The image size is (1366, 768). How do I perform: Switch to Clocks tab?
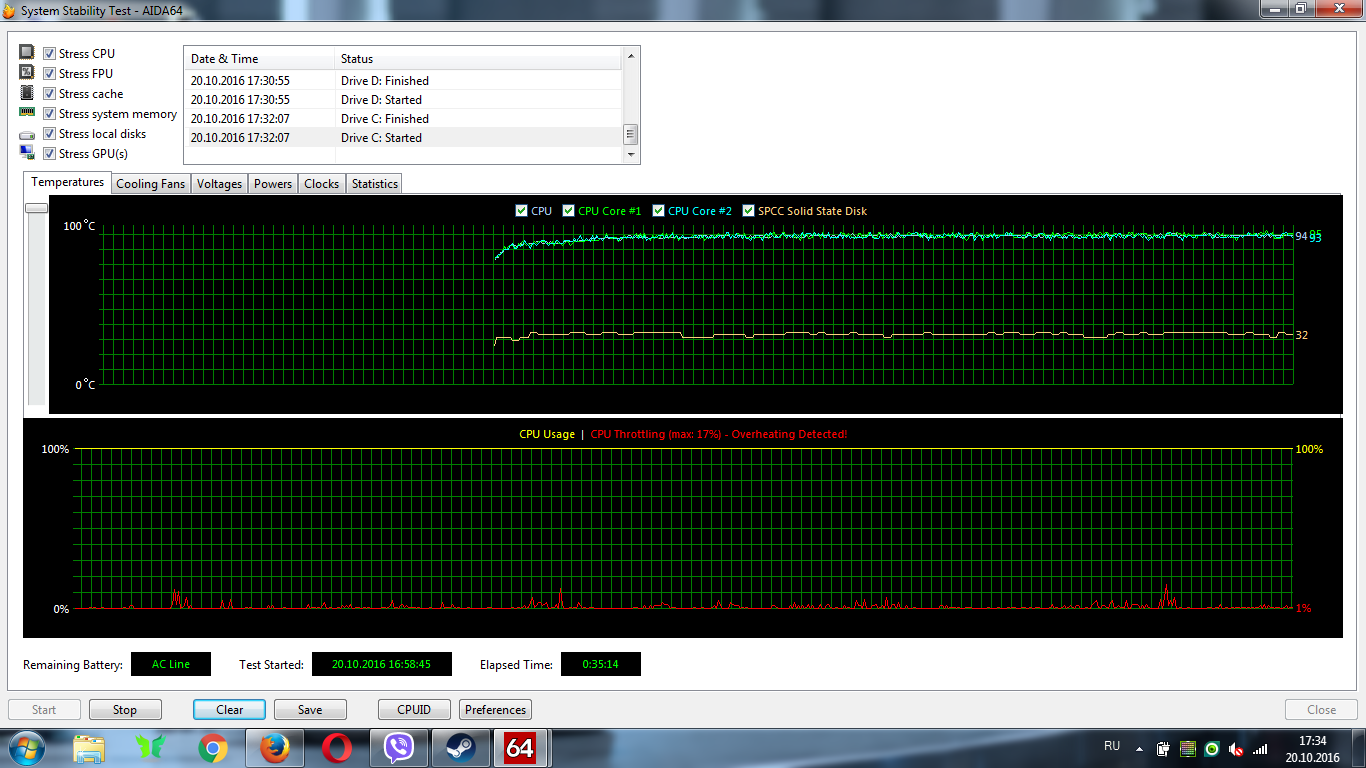point(321,184)
